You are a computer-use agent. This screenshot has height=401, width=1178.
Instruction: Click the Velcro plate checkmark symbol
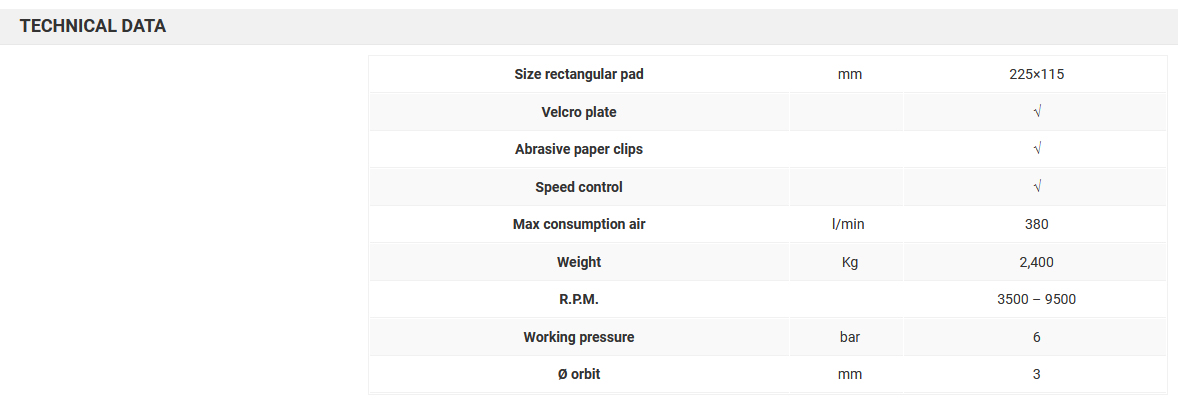tap(1037, 112)
